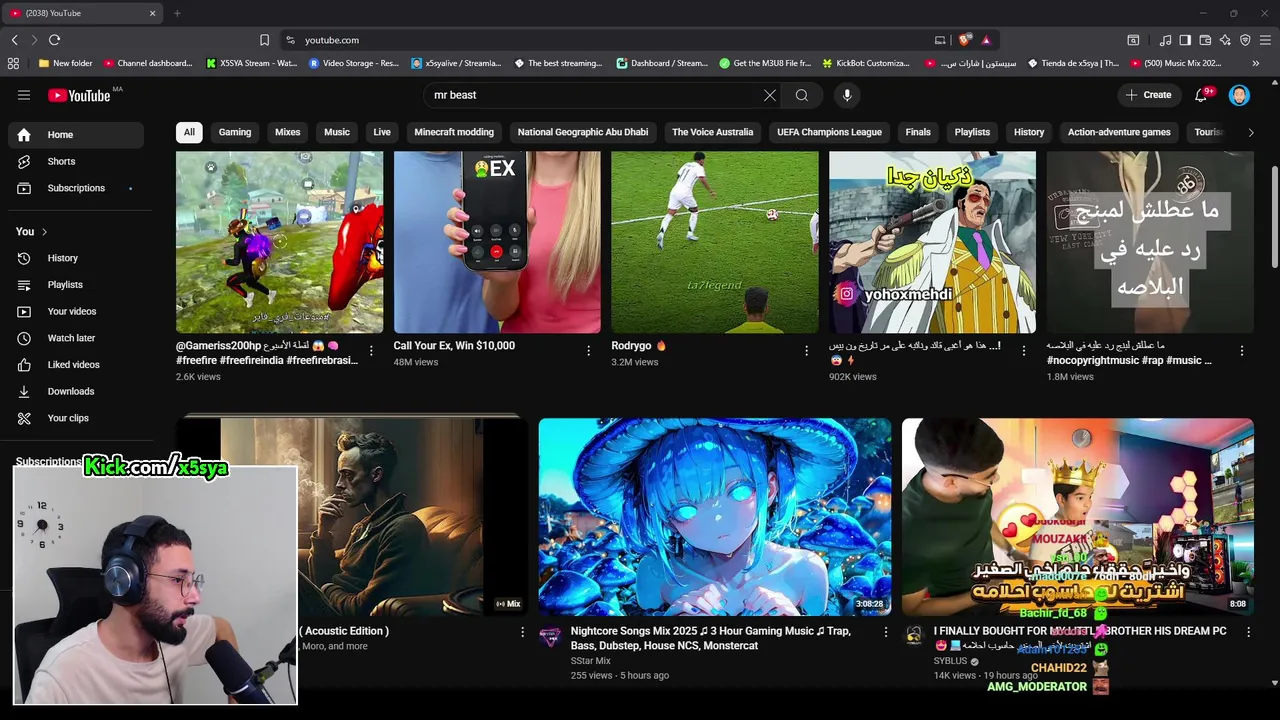The image size is (1280, 720).
Task: Open the KickBot bookmark
Action: tap(866, 63)
